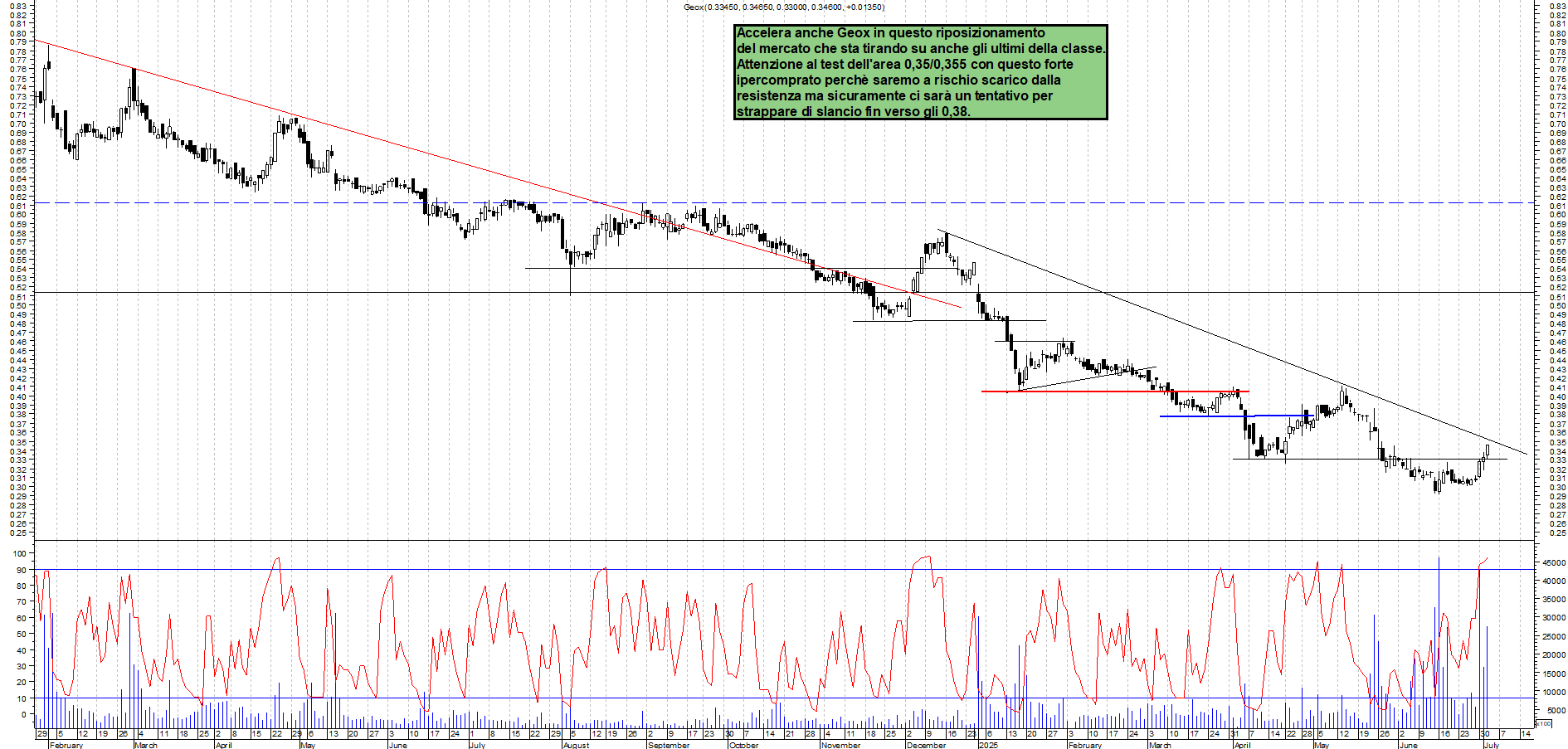Select the green Italian commentary text box
The image size is (1568, 749).
click(921, 72)
